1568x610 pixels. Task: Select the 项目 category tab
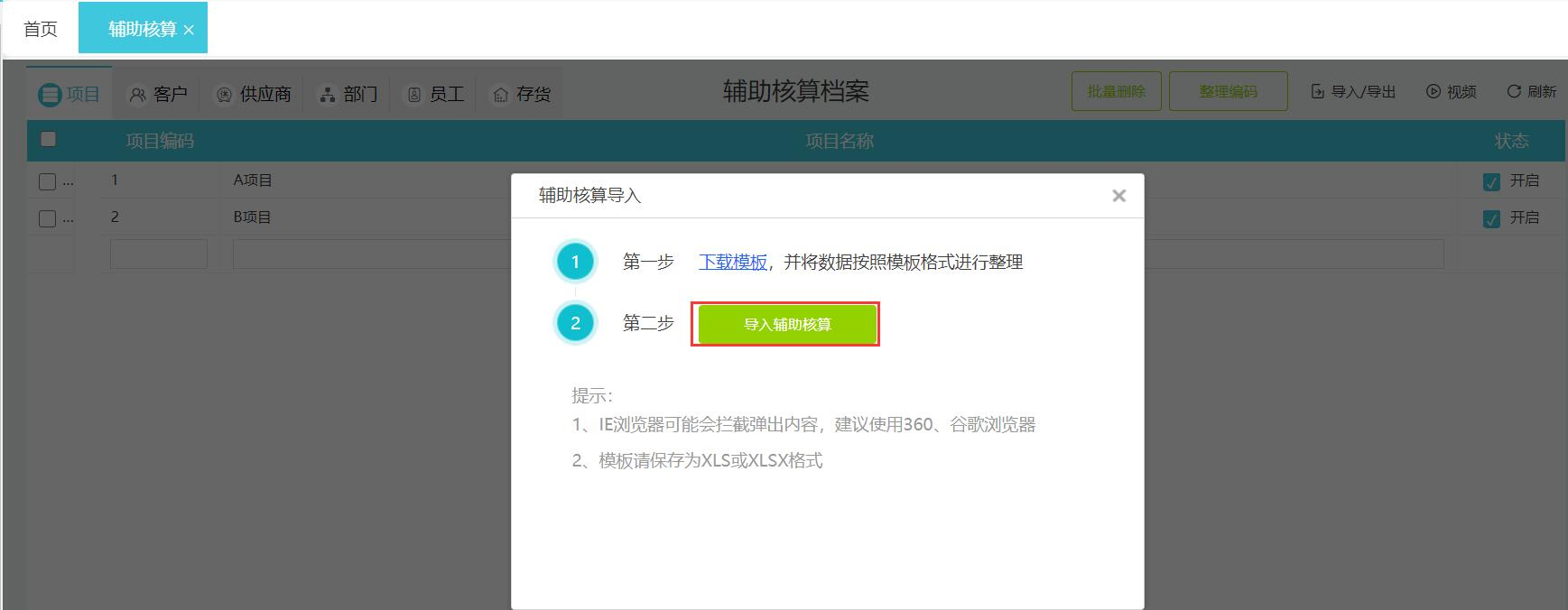point(70,94)
